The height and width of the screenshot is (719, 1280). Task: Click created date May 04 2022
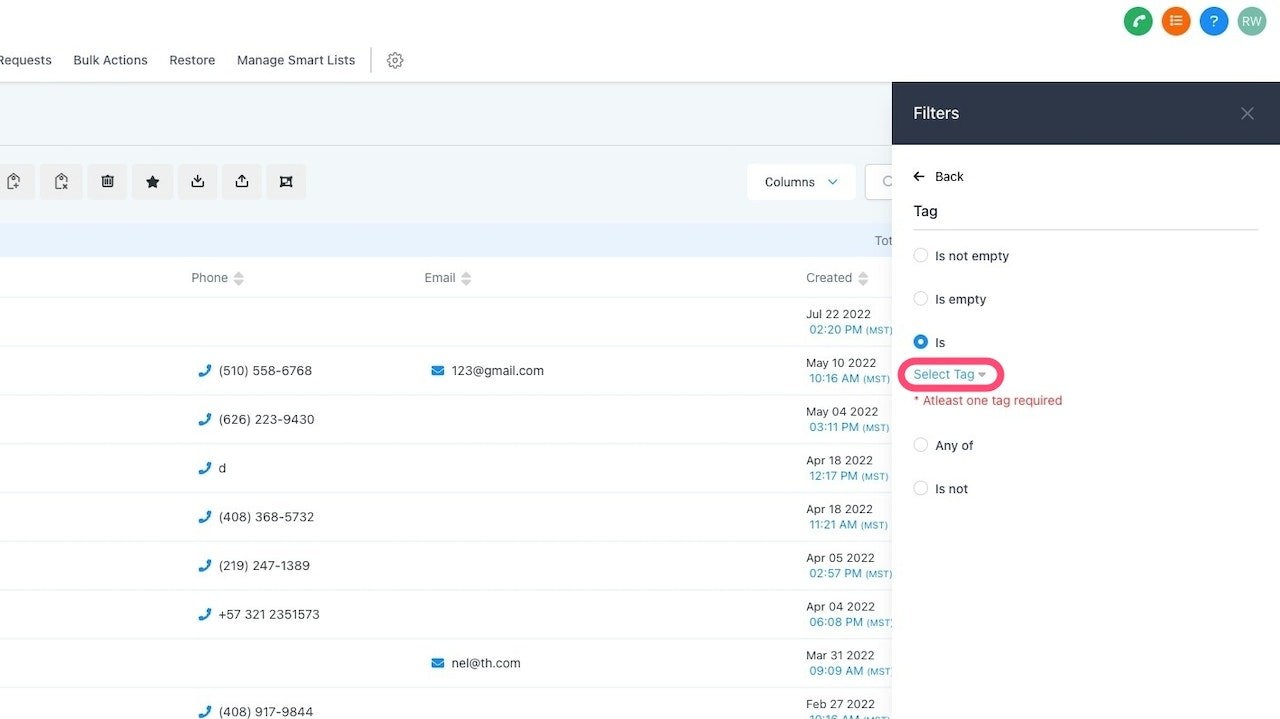point(842,412)
